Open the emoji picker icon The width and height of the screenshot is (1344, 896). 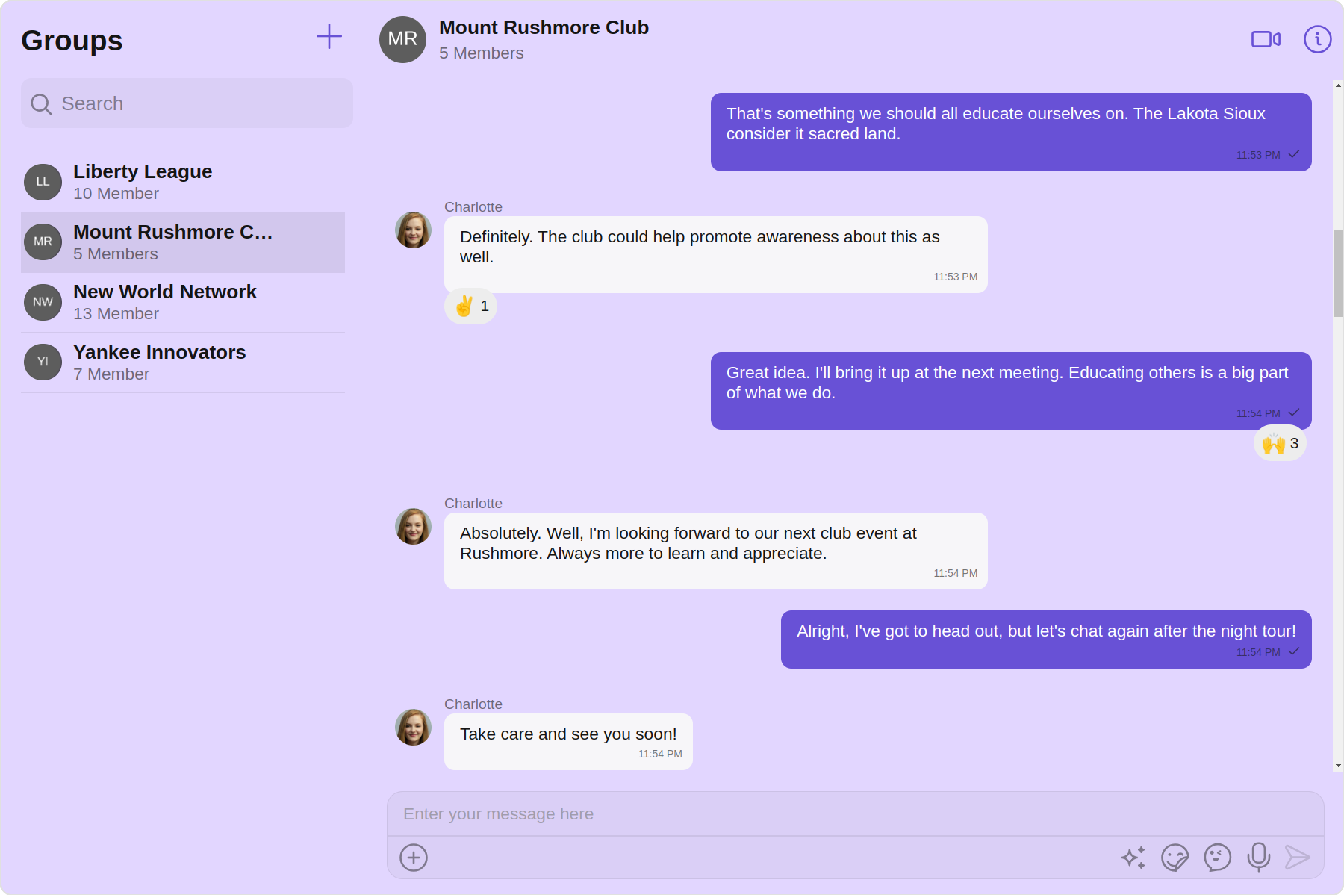click(1217, 857)
